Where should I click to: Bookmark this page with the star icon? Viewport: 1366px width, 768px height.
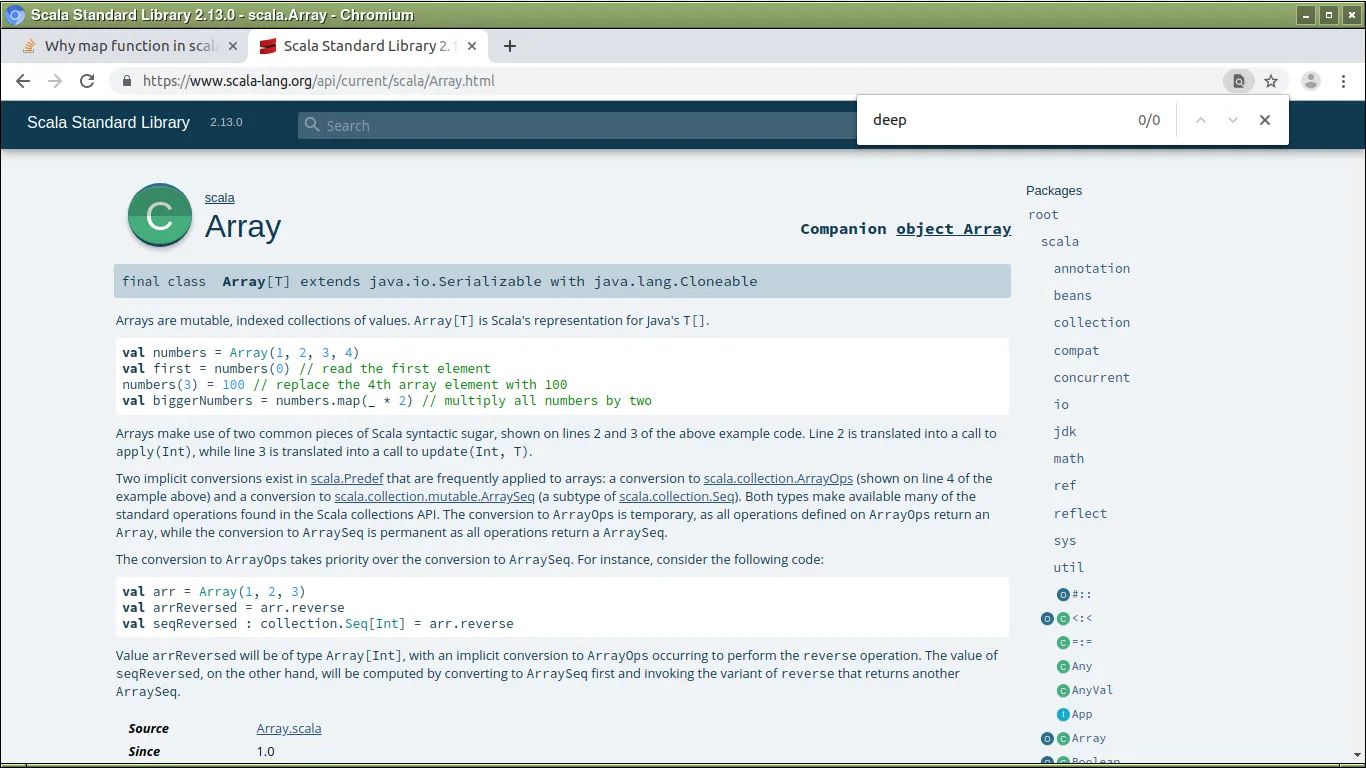[1271, 81]
